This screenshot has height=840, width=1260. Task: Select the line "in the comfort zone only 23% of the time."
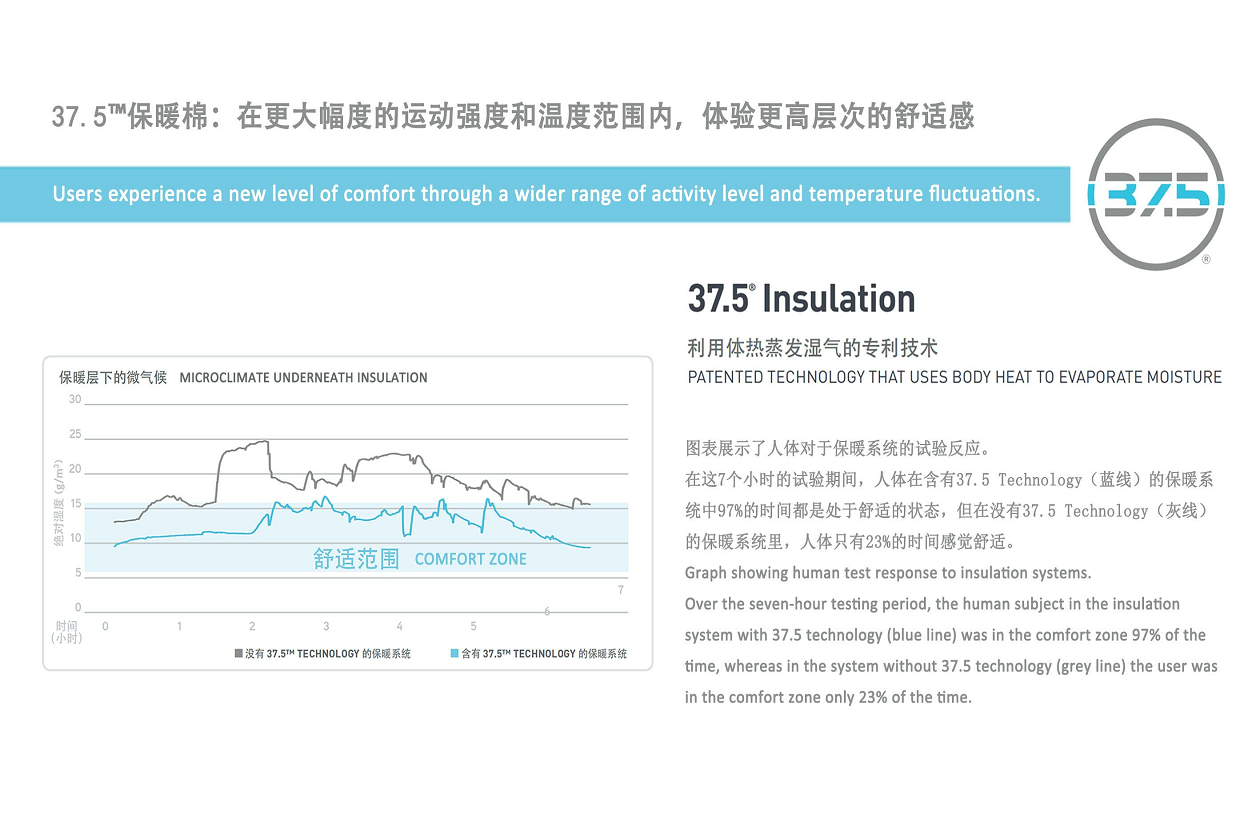coord(828,697)
